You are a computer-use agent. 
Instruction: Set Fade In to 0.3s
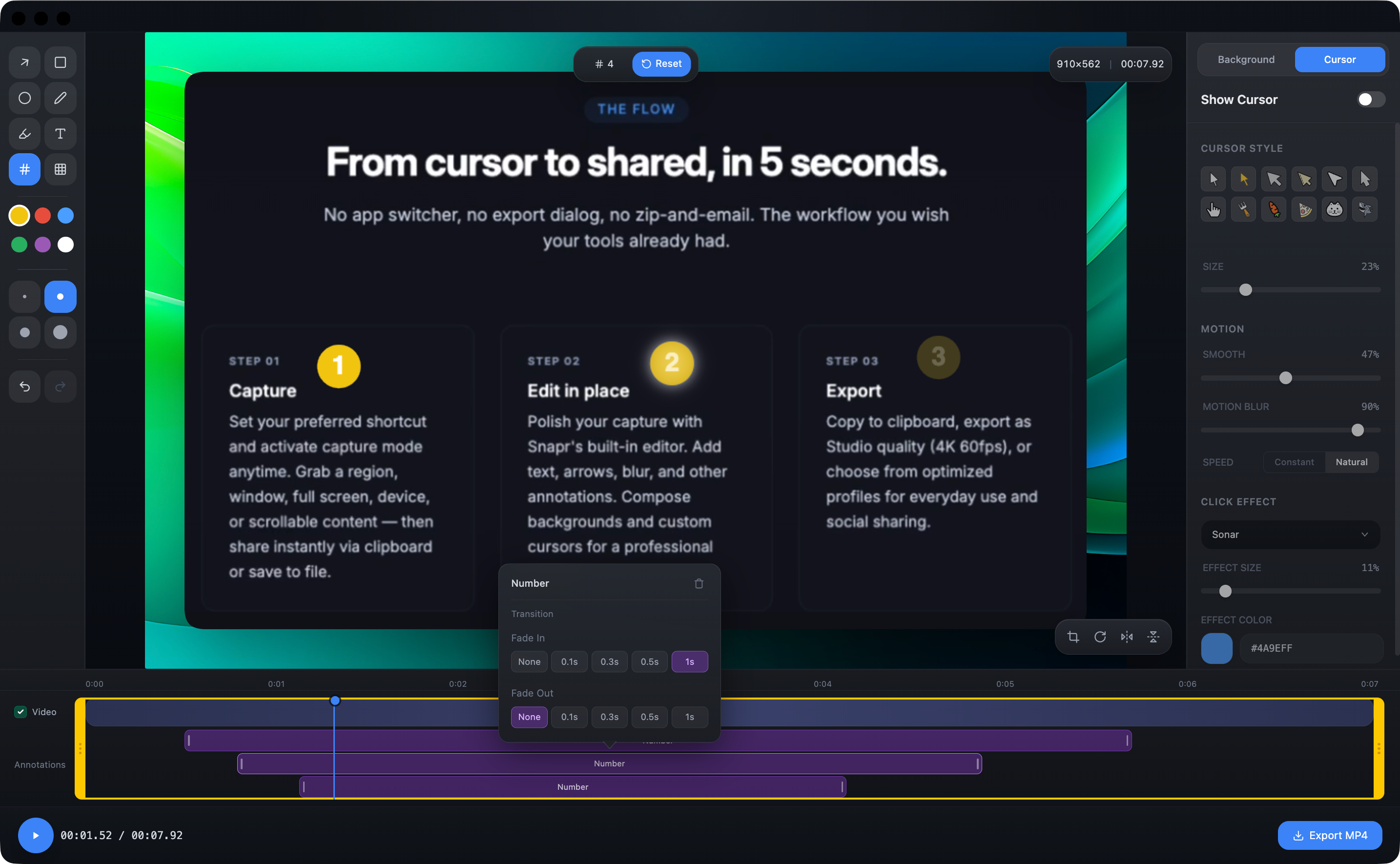(609, 662)
